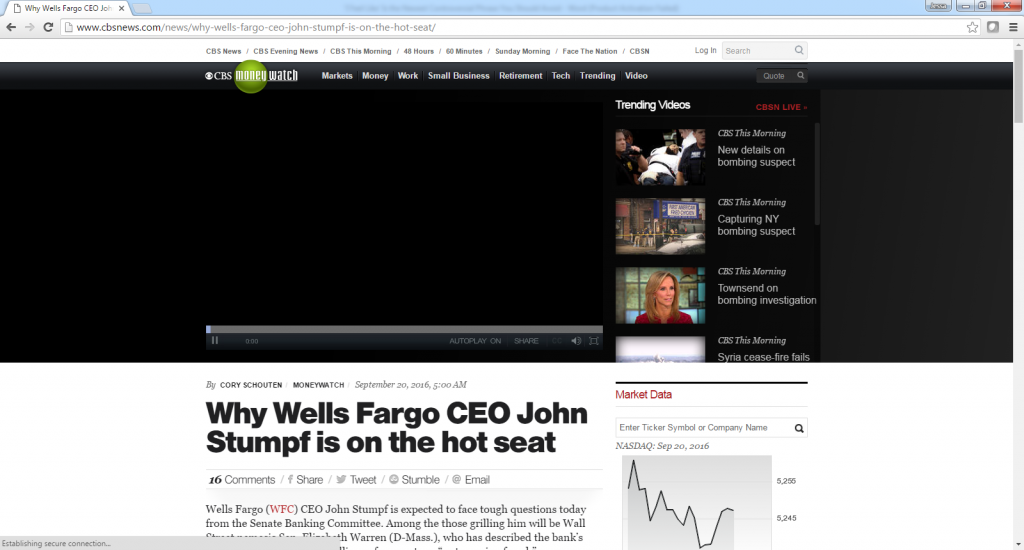Pause the video player
This screenshot has height=550, width=1024.
214,340
